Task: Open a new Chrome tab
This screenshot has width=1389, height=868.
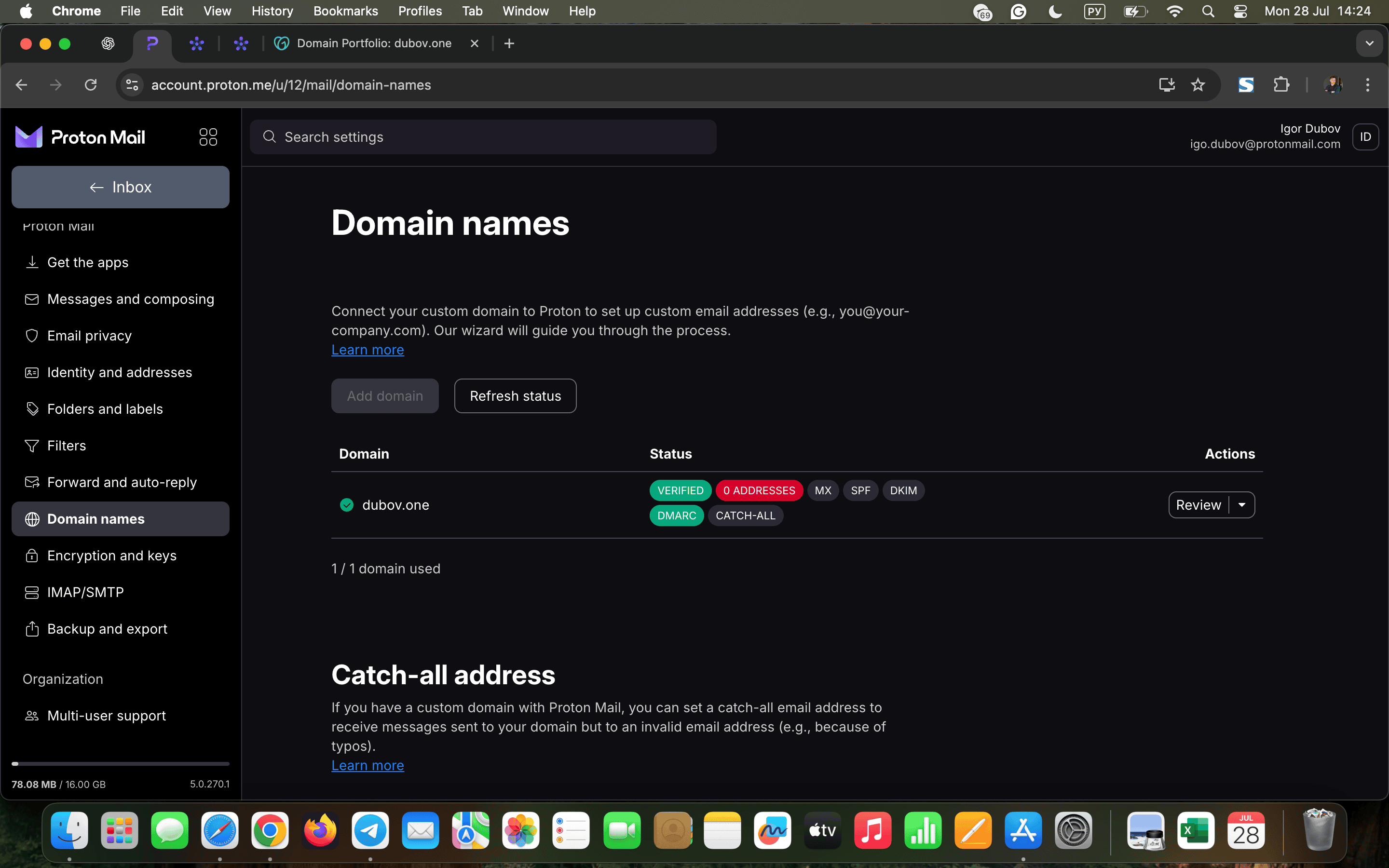Action: coord(509,43)
